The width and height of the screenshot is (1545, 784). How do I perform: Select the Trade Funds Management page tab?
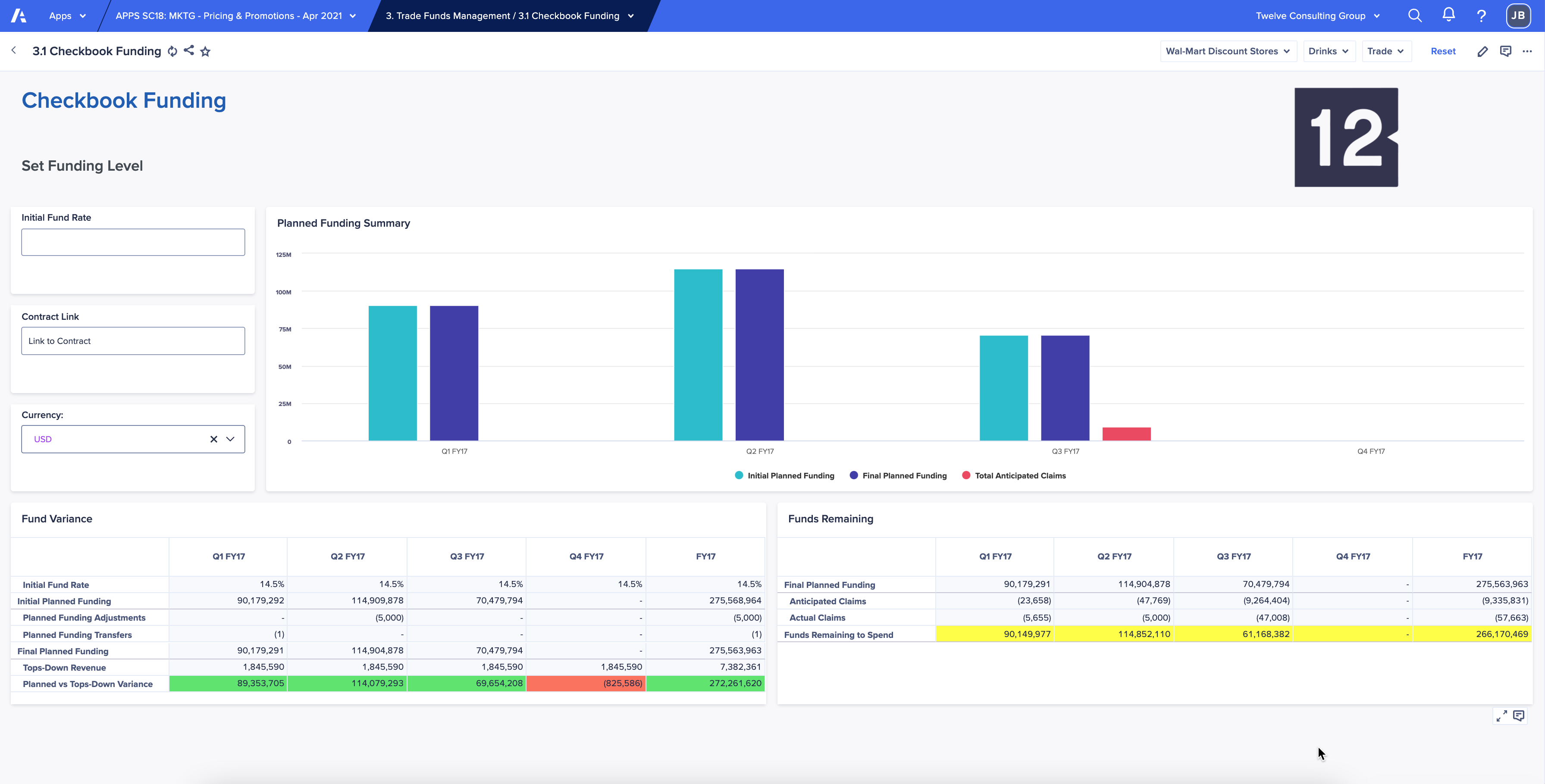[x=507, y=16]
